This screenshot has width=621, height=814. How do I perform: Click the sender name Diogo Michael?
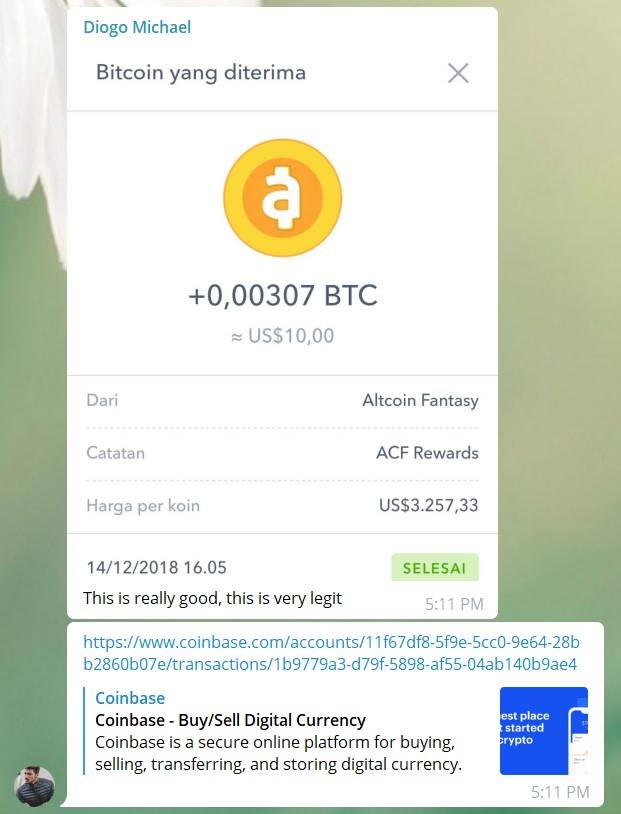point(137,27)
